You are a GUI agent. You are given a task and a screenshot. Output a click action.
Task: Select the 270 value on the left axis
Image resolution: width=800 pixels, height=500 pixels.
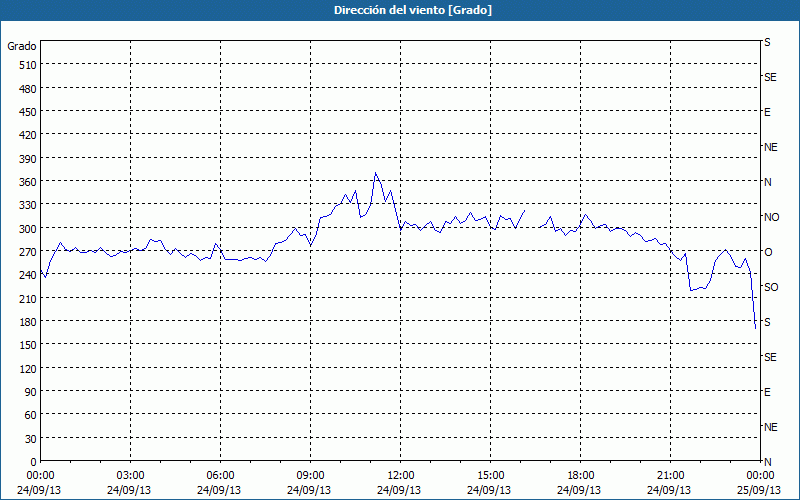tap(29, 252)
